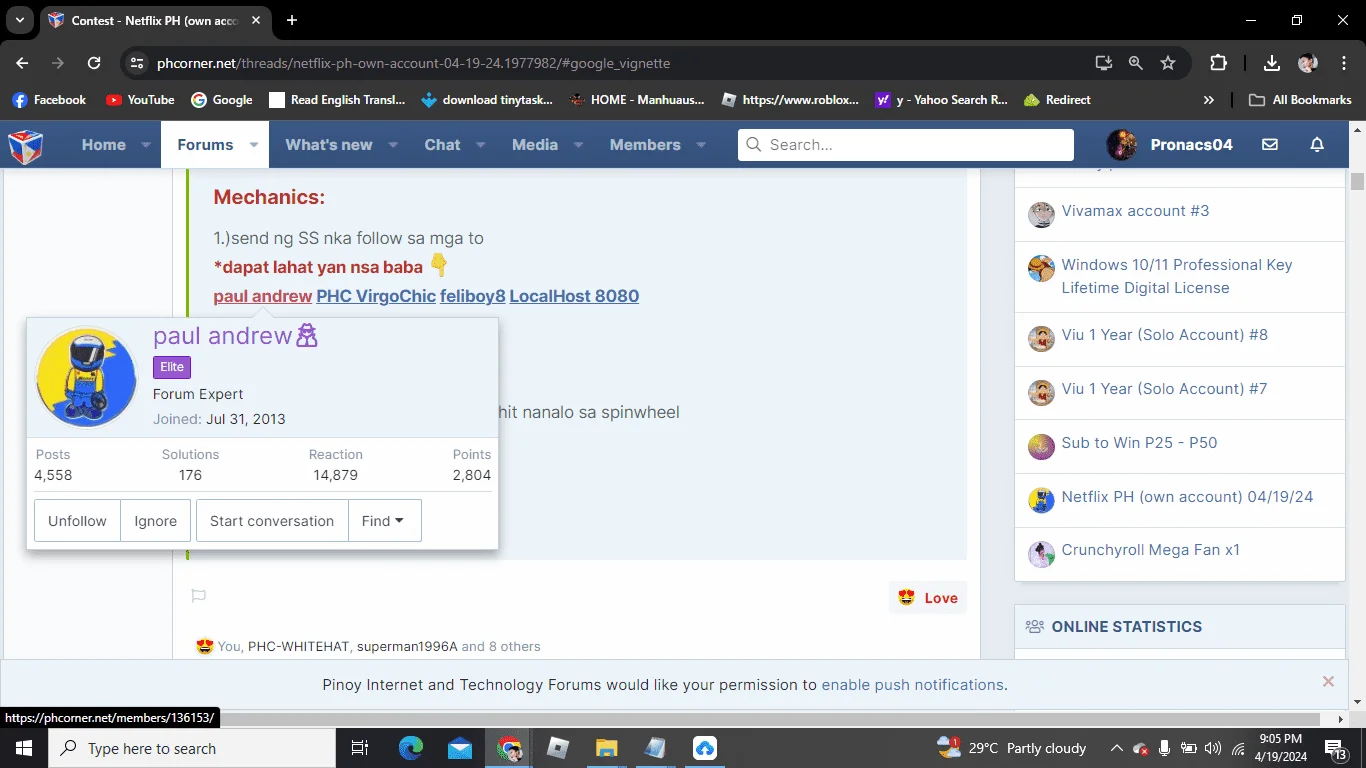Image resolution: width=1366 pixels, height=768 pixels.
Task: Open File Explorer from taskbar
Action: pyautogui.click(x=606, y=748)
